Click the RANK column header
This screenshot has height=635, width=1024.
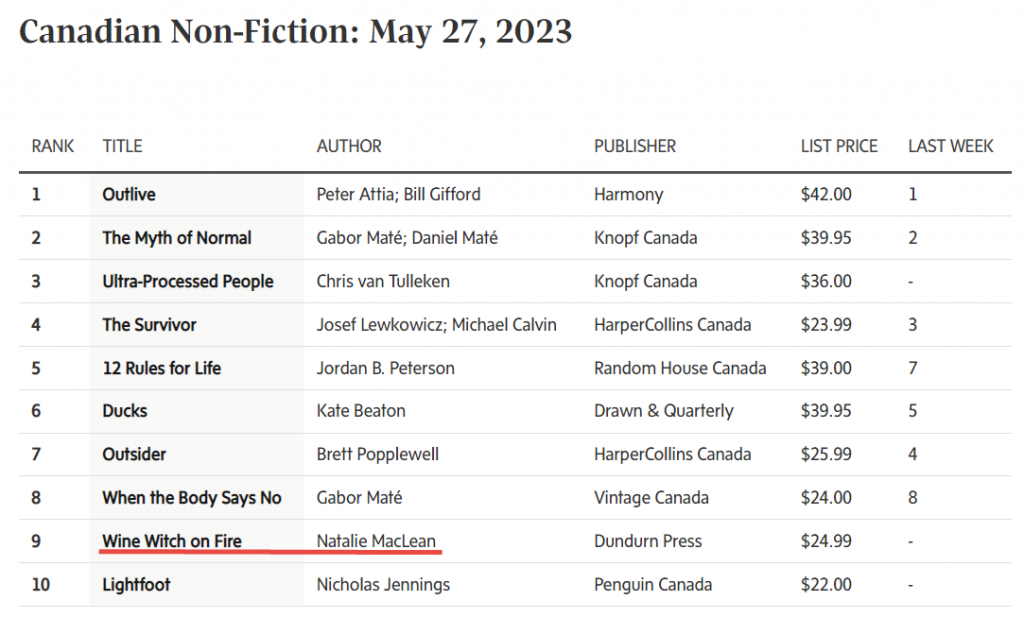coord(53,146)
